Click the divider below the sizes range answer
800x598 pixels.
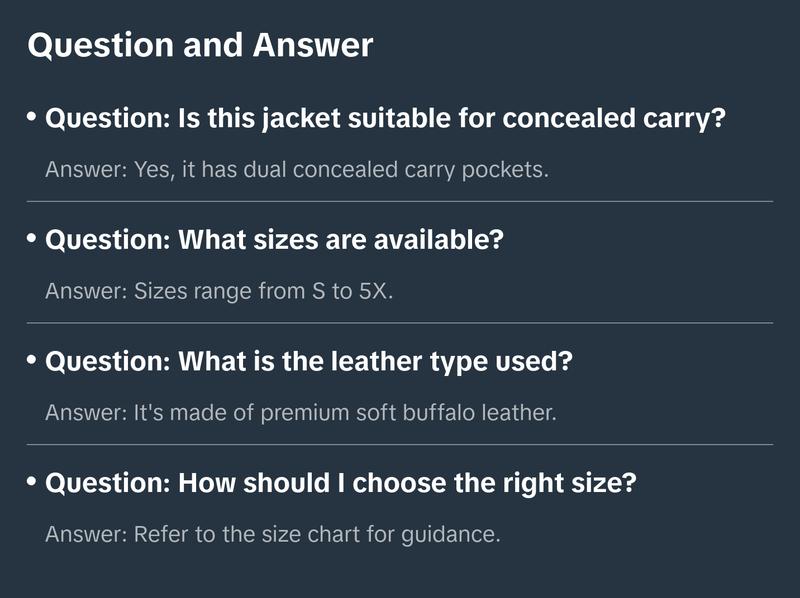[400, 323]
